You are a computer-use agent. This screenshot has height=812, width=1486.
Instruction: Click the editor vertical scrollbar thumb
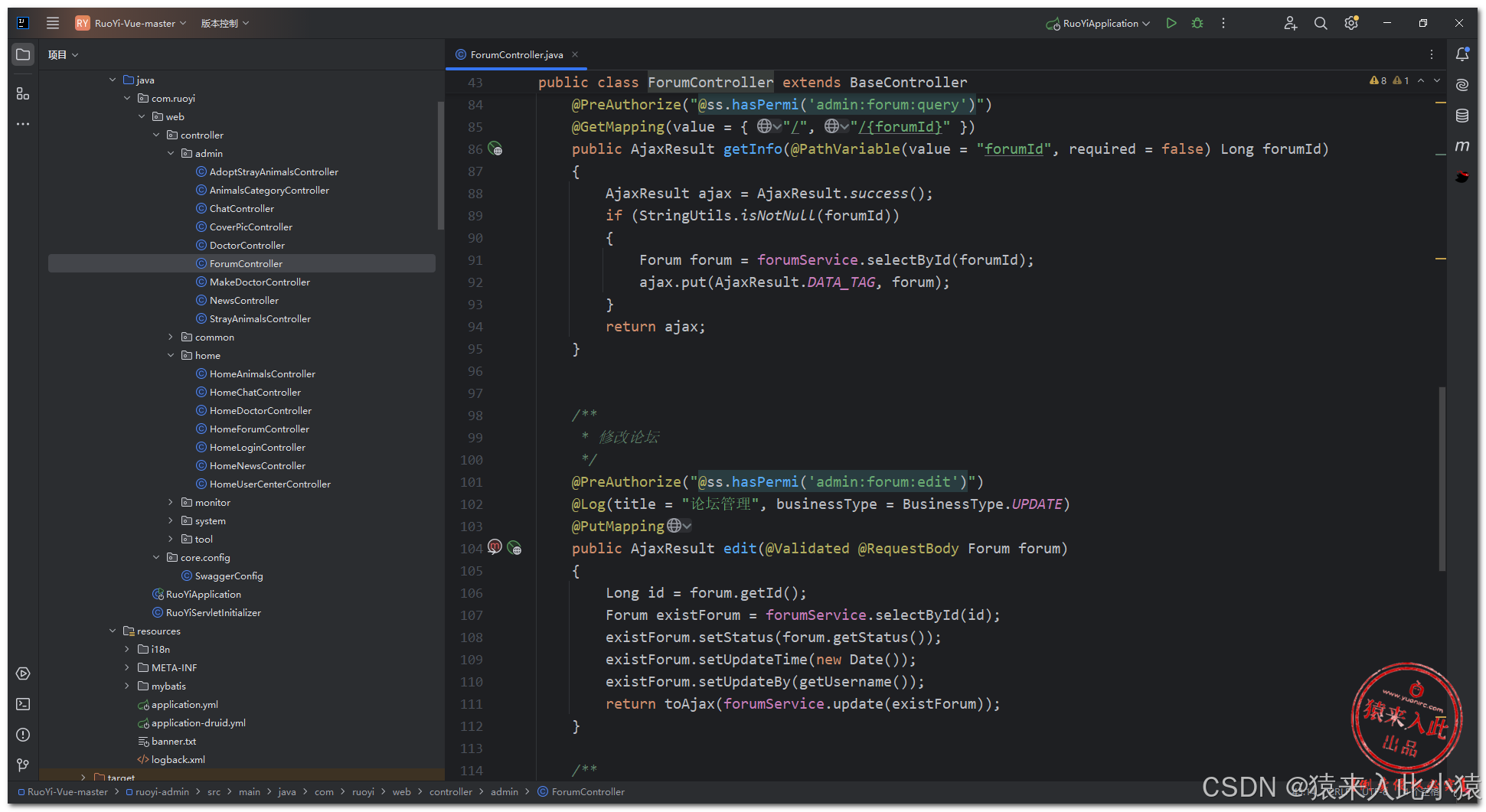tap(1442, 478)
